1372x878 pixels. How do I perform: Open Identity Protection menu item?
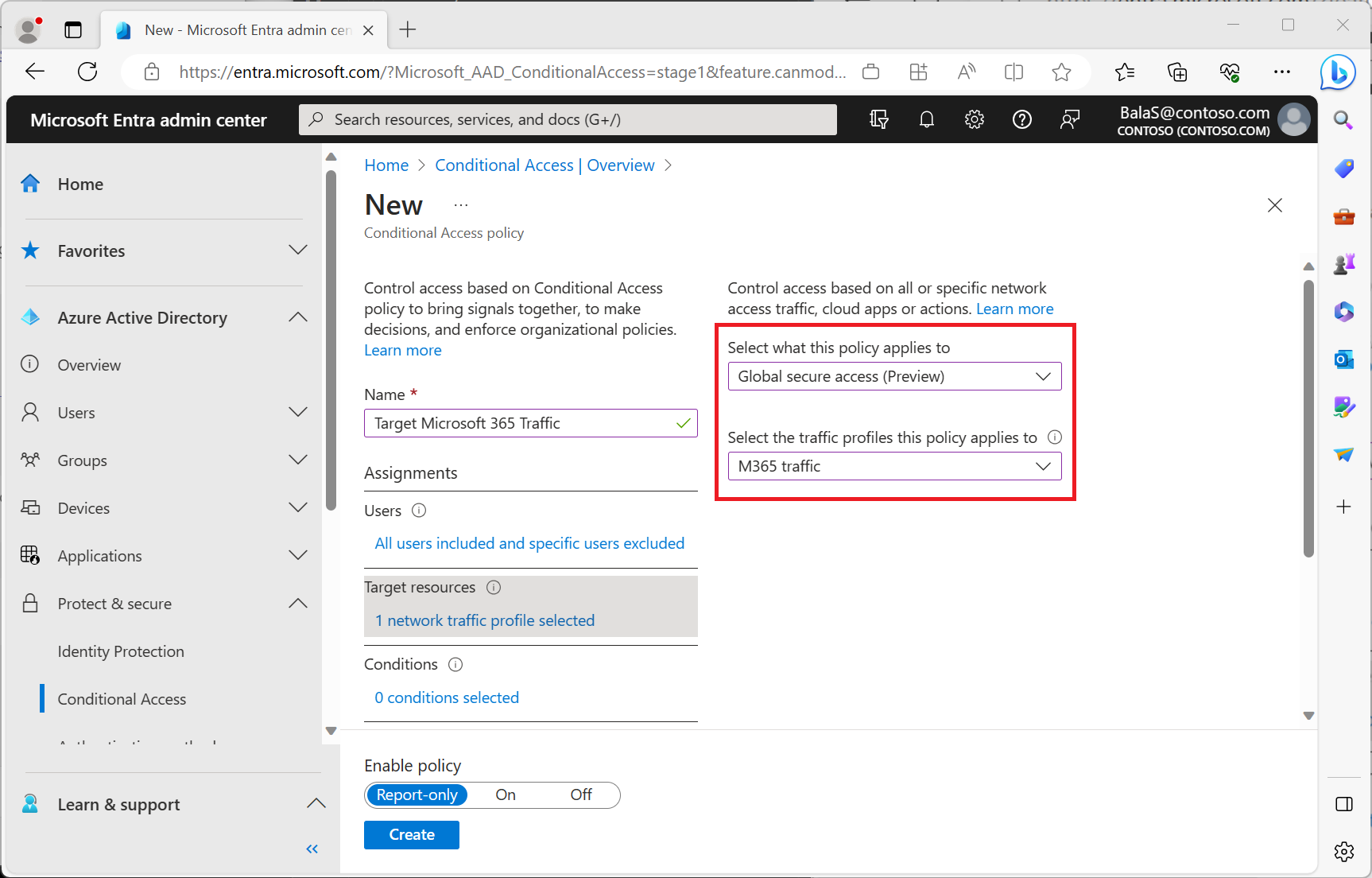pos(121,651)
